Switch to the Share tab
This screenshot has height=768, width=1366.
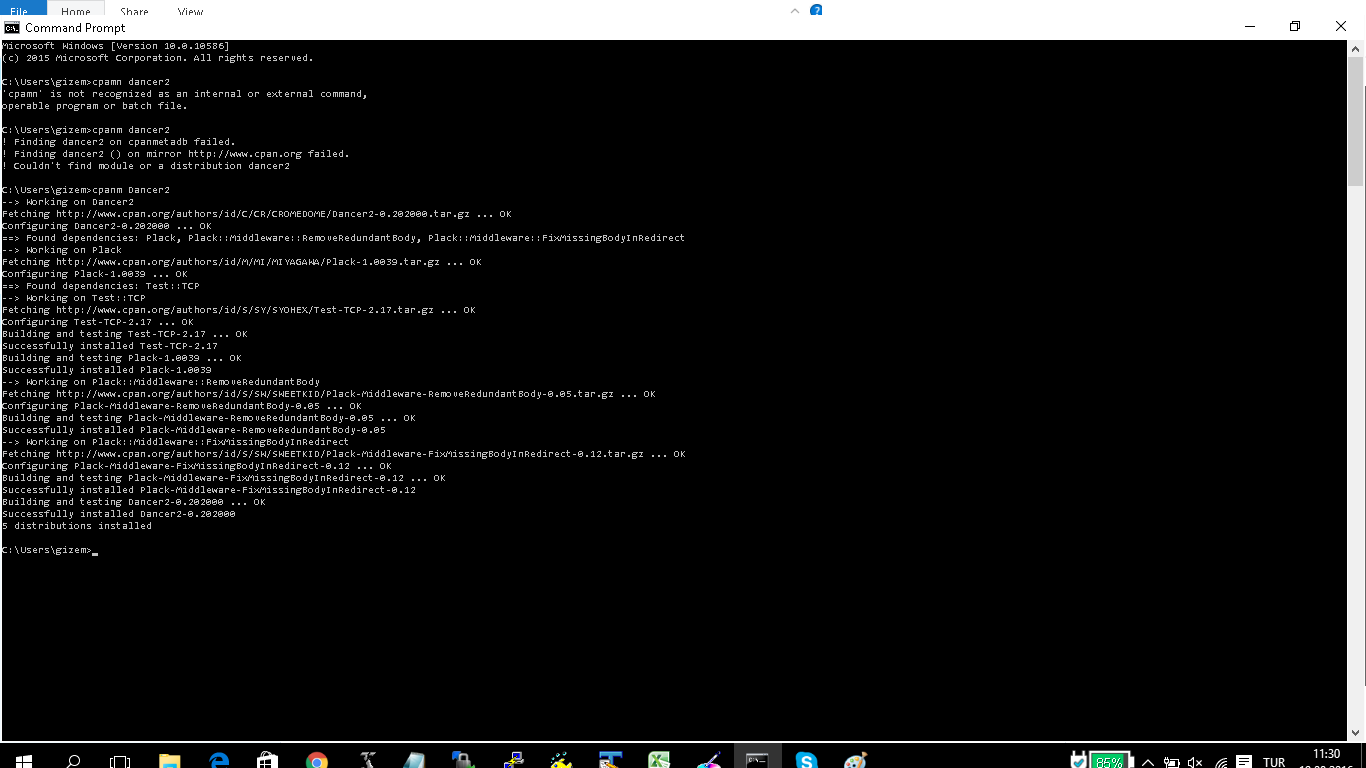[134, 12]
